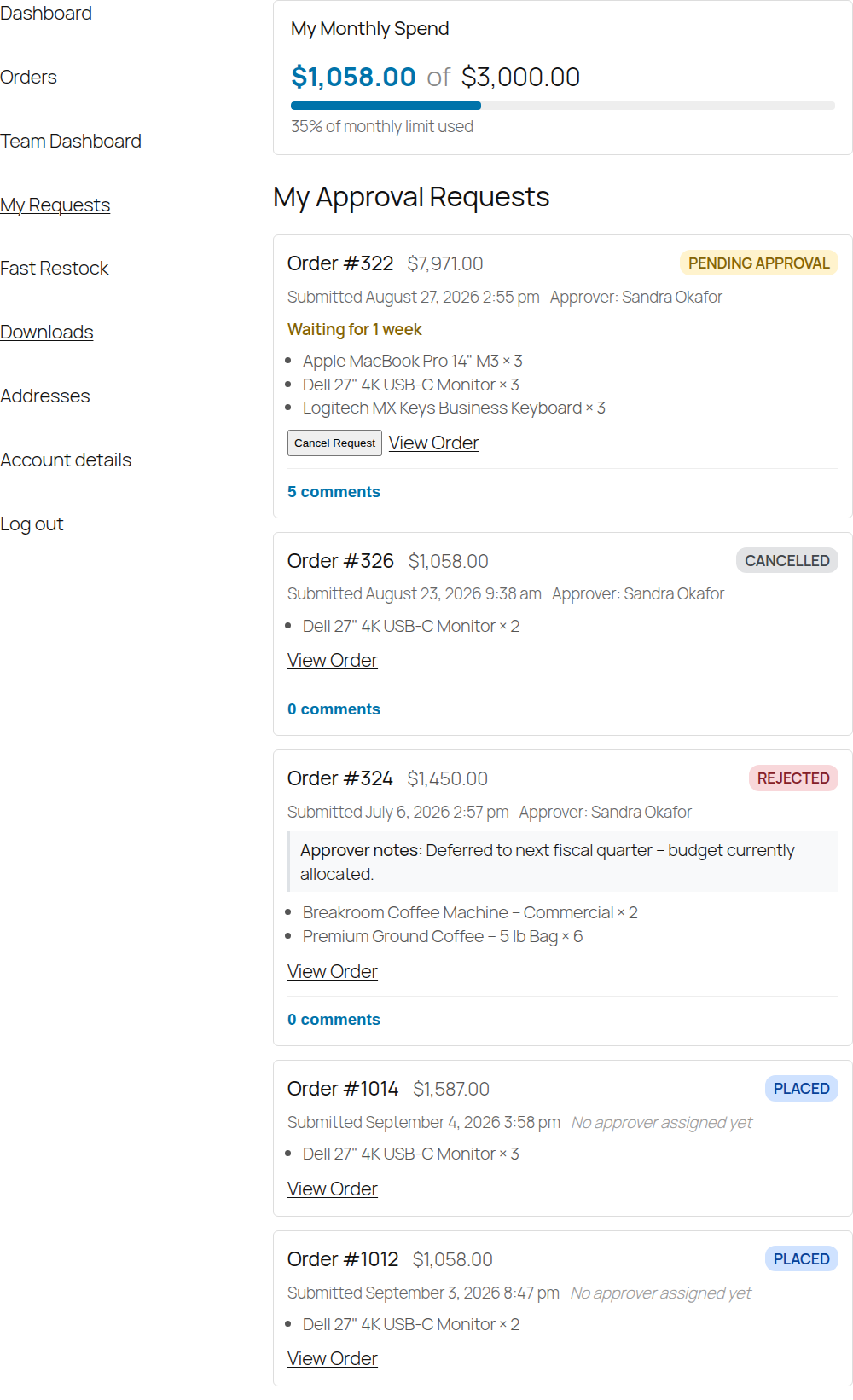Screen dimensions: 853x1400
Task: Open View Order for Order #324
Action: tap(332, 971)
